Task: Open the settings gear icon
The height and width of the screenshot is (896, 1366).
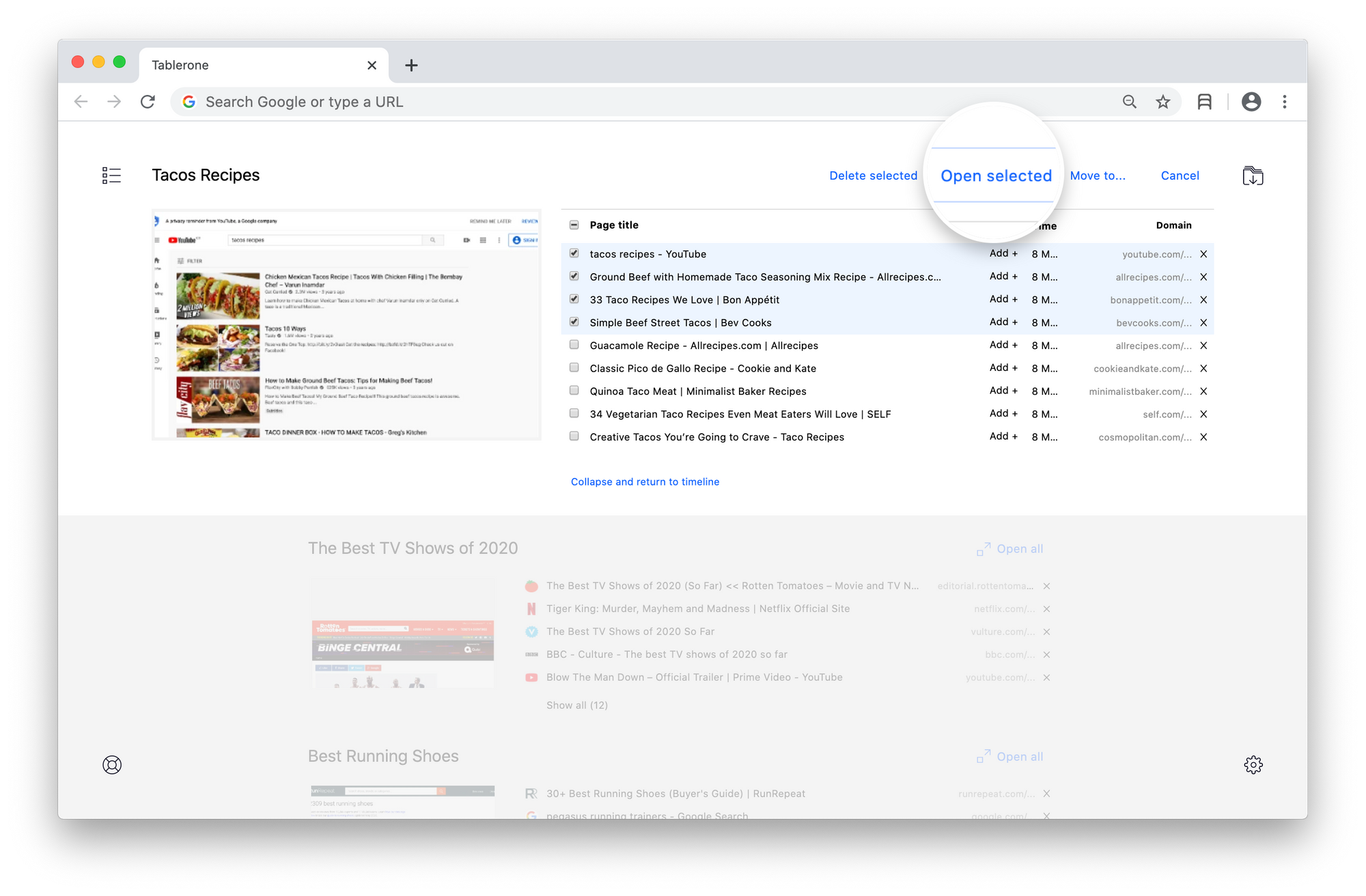Action: [x=1253, y=765]
